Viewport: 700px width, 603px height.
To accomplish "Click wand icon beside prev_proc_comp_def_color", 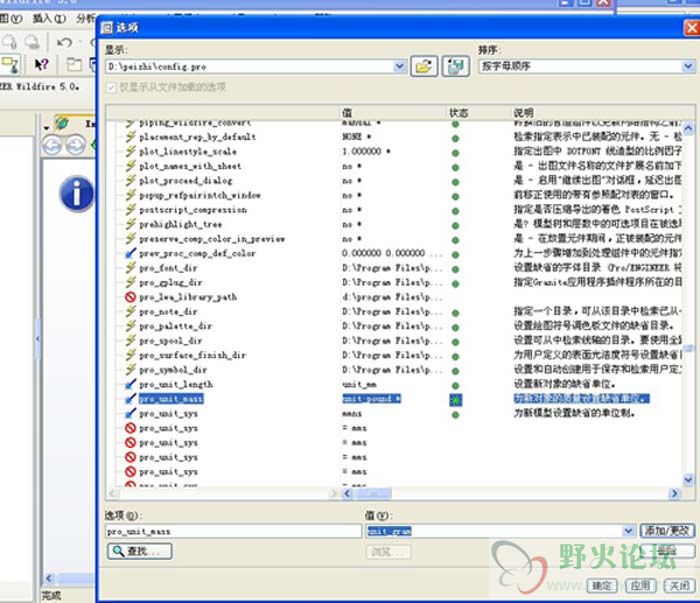I will point(130,253).
